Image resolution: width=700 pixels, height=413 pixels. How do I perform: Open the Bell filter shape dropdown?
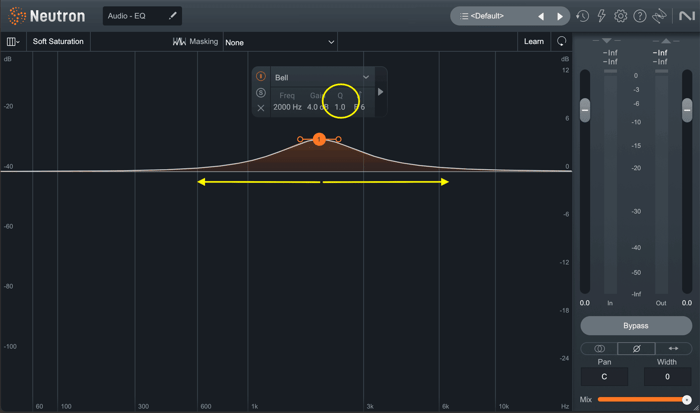pyautogui.click(x=322, y=77)
